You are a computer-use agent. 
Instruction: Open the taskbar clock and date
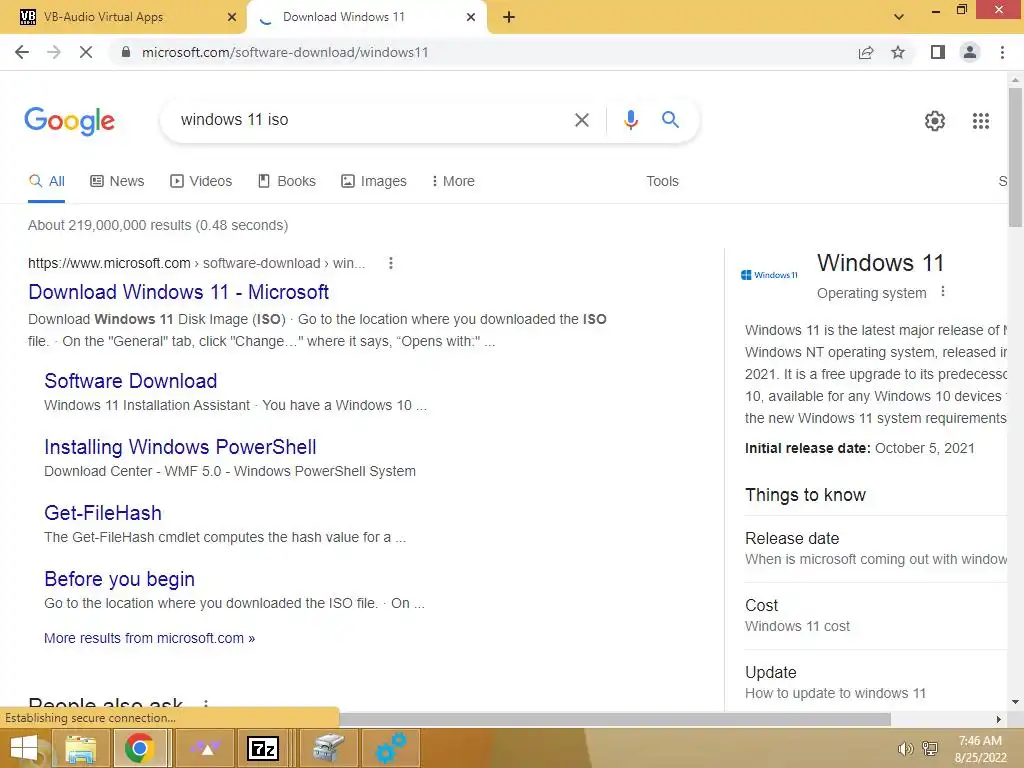coord(980,749)
